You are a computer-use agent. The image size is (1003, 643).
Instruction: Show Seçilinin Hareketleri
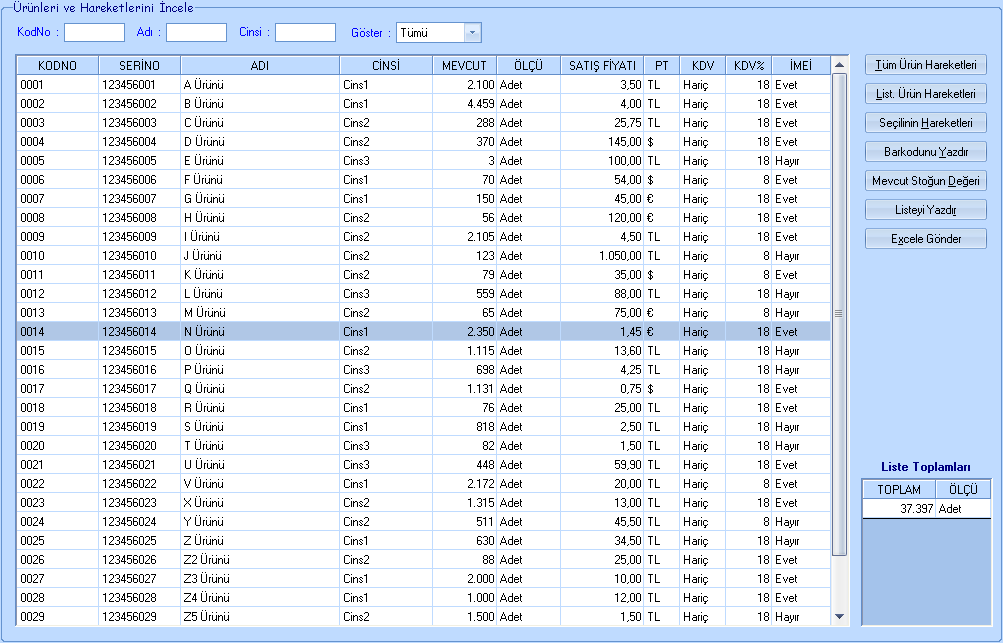coord(926,123)
